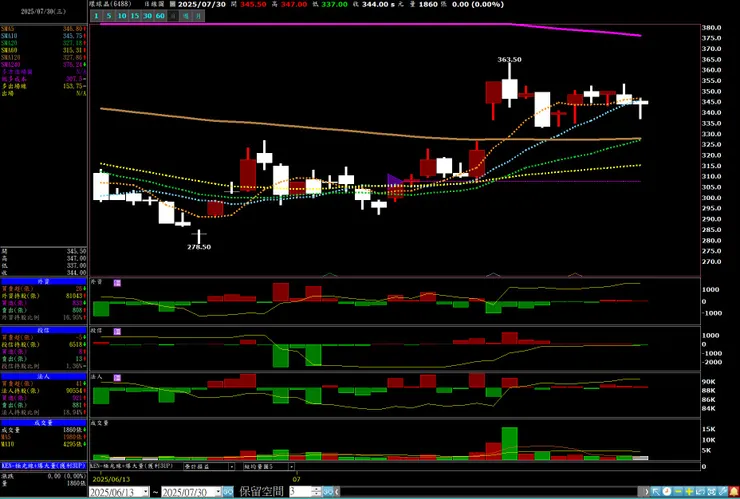Click the stock name 環球晶(6488) in header
The image size is (740, 499).
point(109,4)
